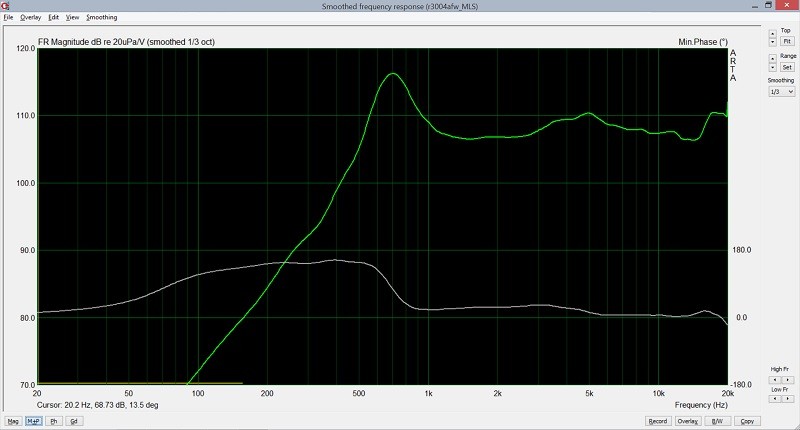Click the Range Set button
Screen dimensions: 800x430
(x=787, y=67)
